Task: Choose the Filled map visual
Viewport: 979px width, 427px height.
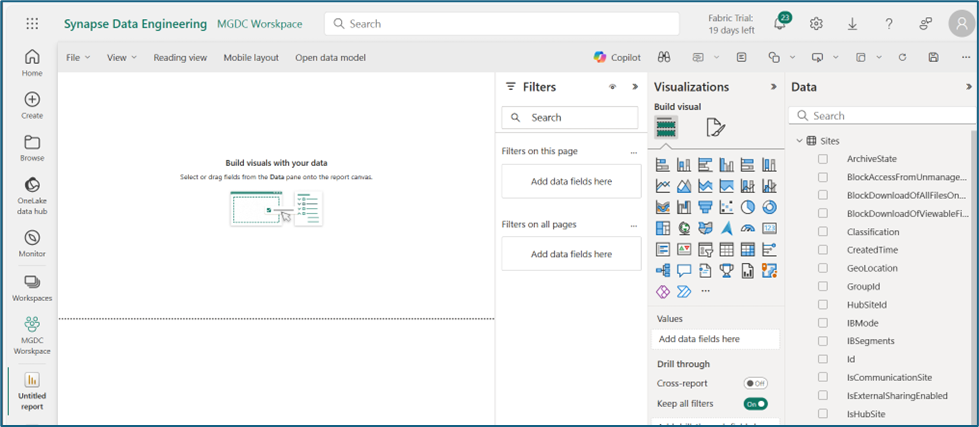Action: (706, 228)
